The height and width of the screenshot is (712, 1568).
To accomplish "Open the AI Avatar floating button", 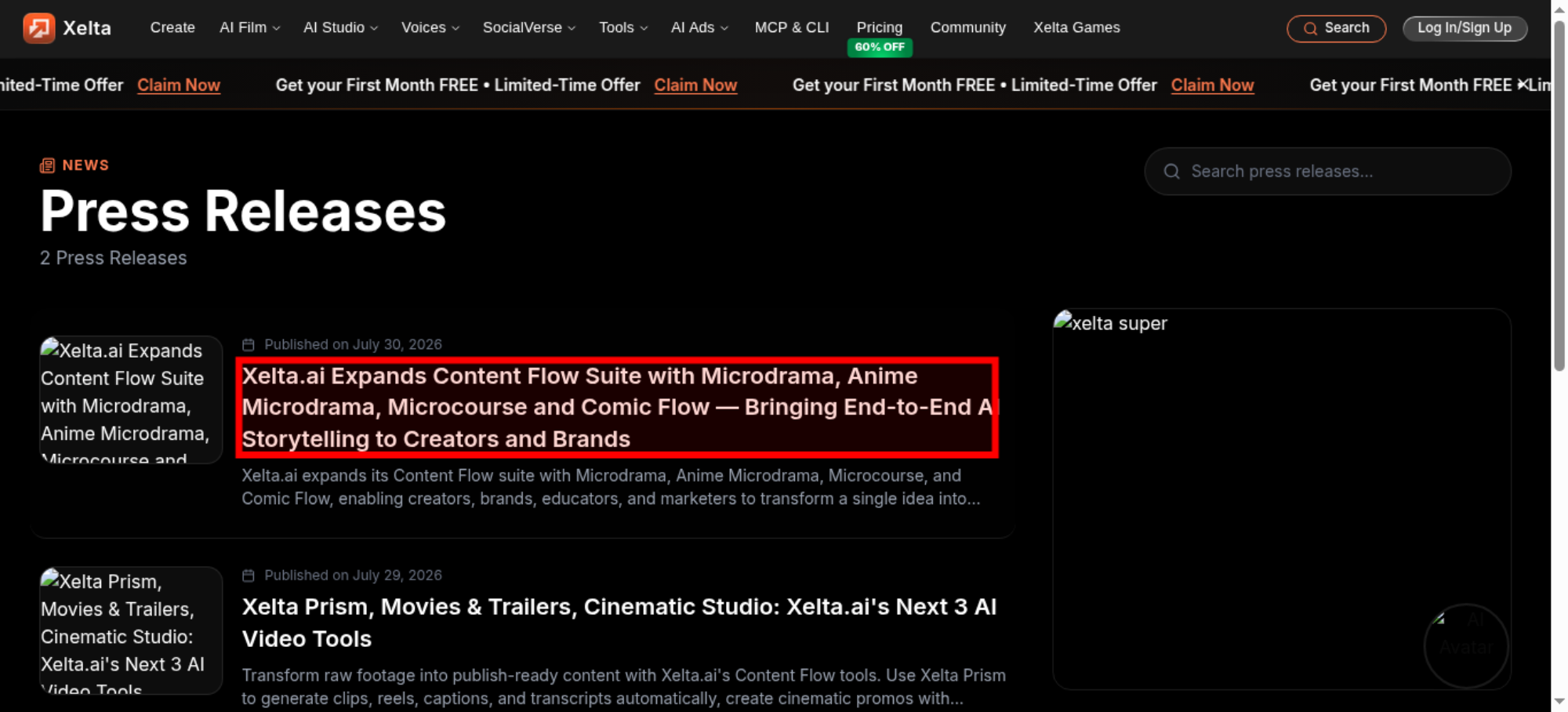I will pyautogui.click(x=1466, y=645).
